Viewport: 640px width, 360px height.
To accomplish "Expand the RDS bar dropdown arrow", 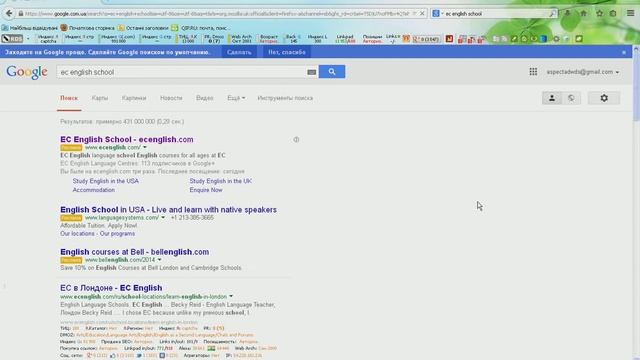I will [x=28, y=39].
